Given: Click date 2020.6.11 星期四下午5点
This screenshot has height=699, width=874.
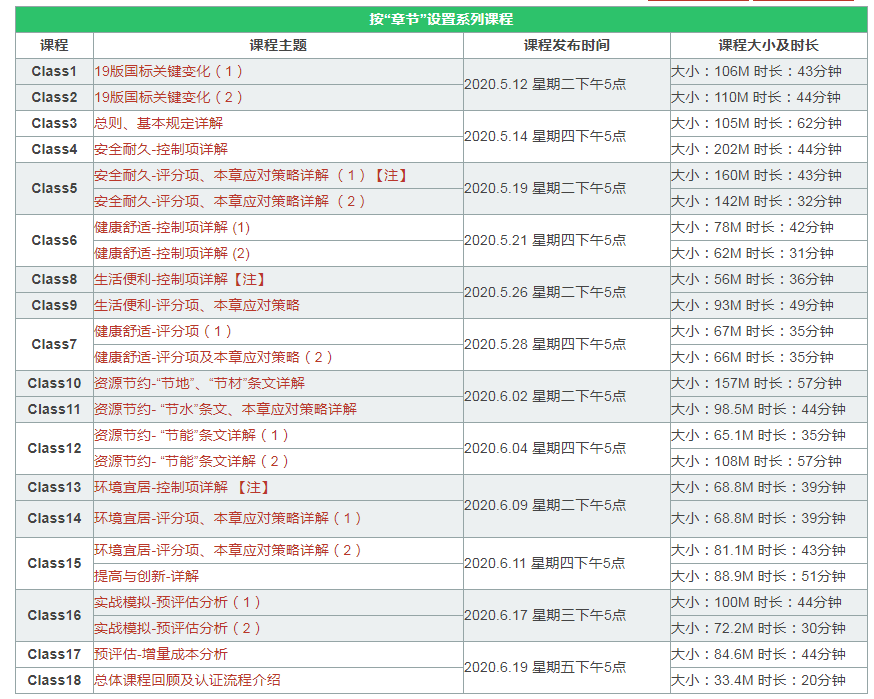Looking at the screenshot, I should pyautogui.click(x=545, y=564).
